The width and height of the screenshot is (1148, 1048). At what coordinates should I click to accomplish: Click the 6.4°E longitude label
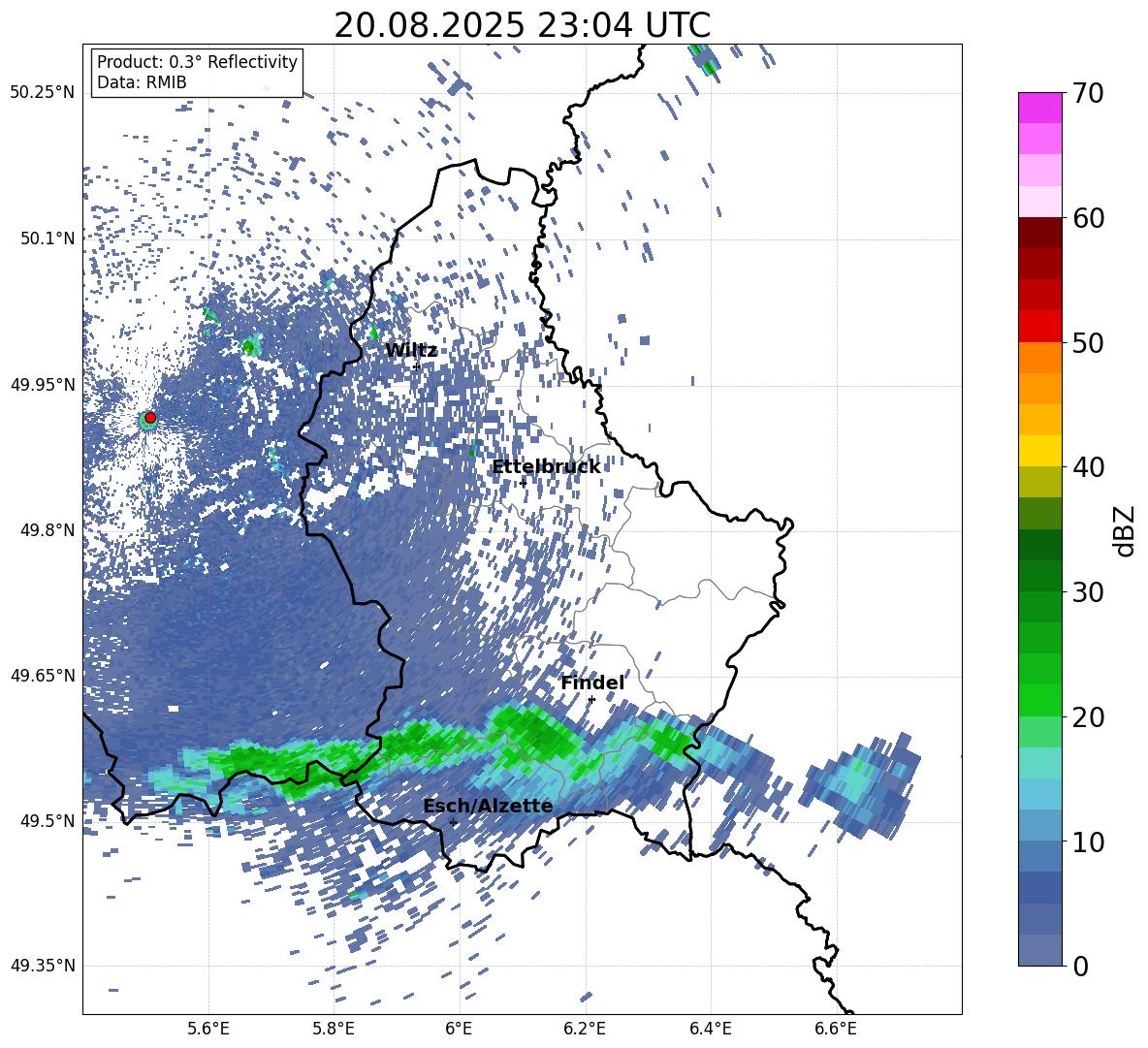coord(710,1029)
